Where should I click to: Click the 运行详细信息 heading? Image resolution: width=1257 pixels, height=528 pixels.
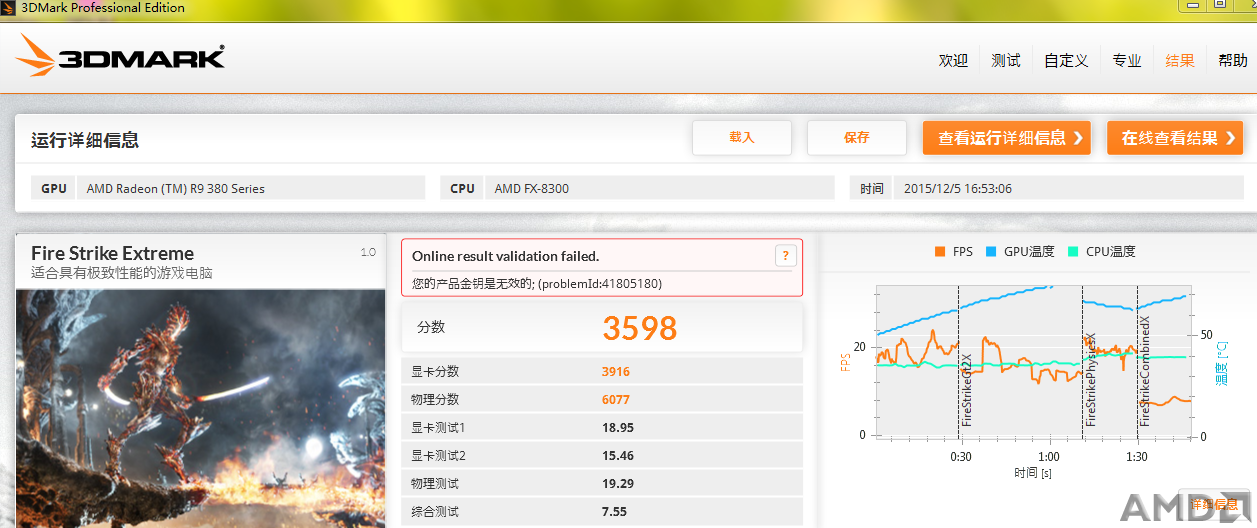(85, 140)
